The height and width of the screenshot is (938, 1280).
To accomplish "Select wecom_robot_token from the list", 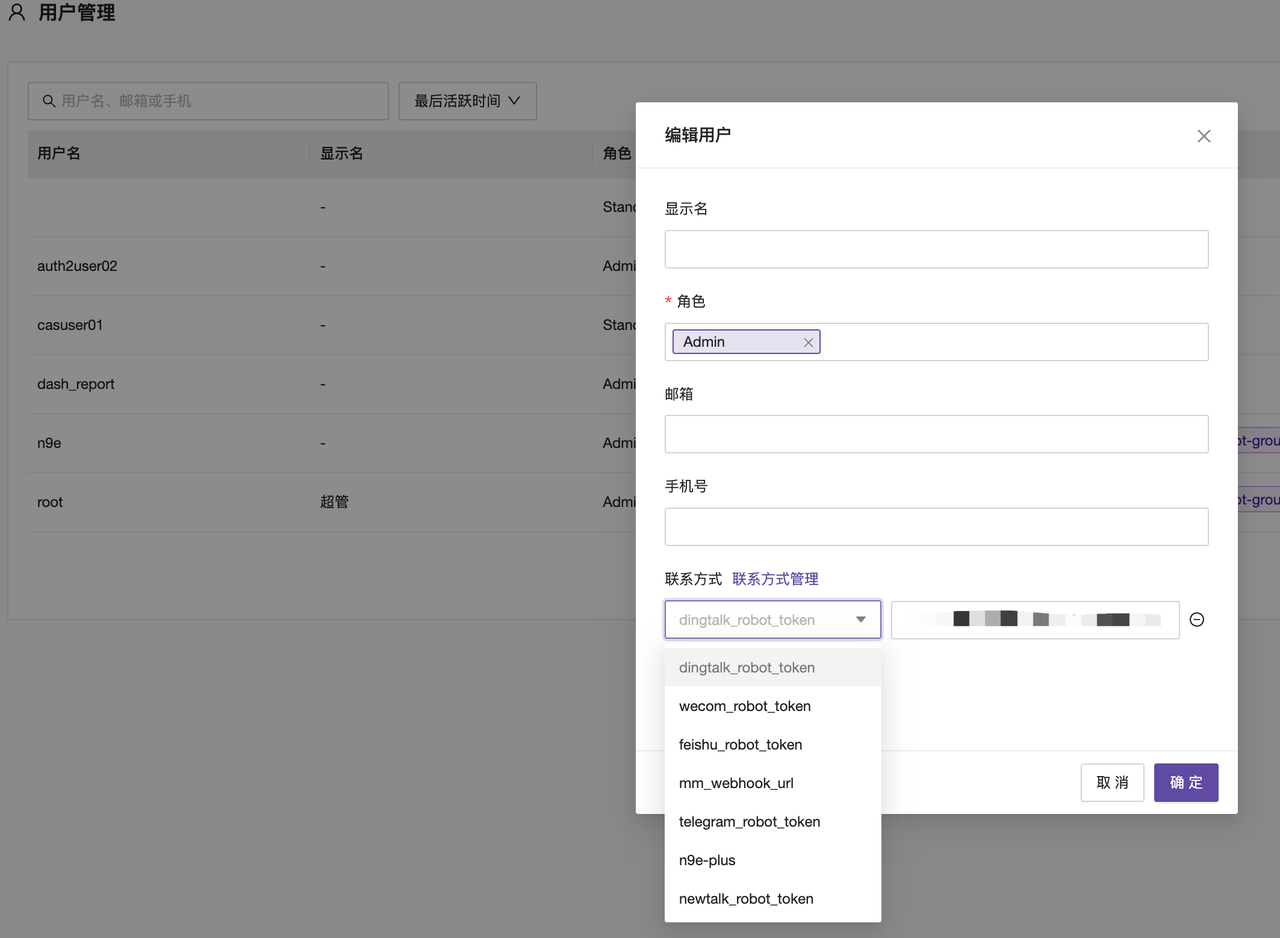I will [x=772, y=706].
